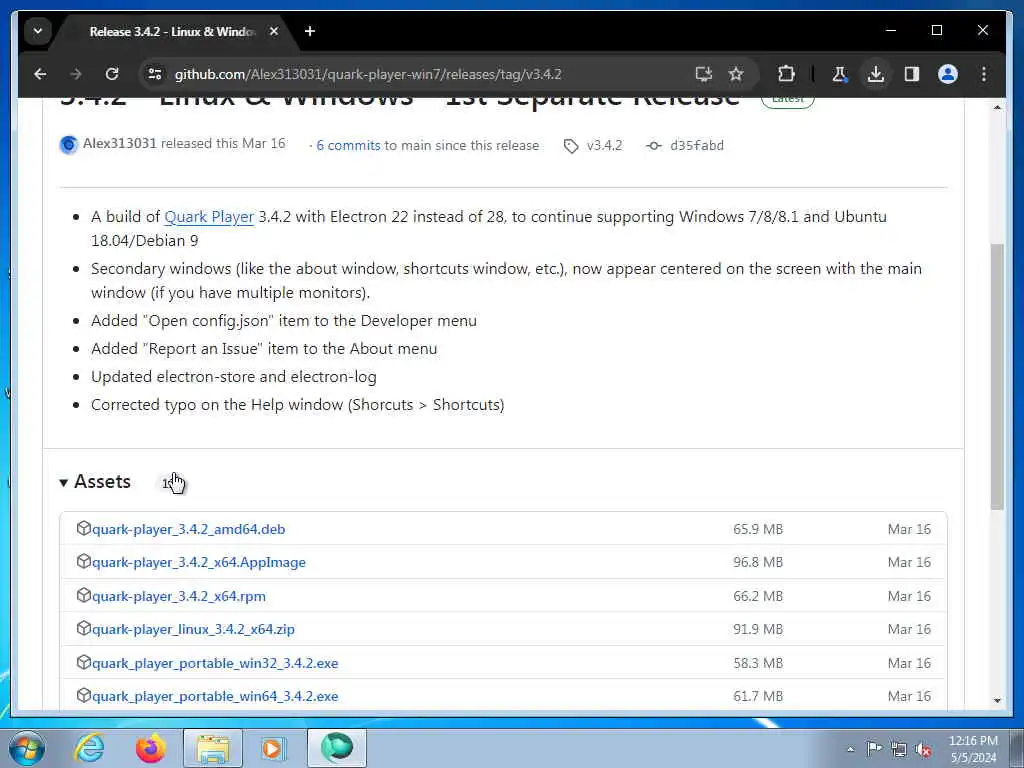Download quark-player_3.4.2_x64.AppImage

tap(199, 562)
